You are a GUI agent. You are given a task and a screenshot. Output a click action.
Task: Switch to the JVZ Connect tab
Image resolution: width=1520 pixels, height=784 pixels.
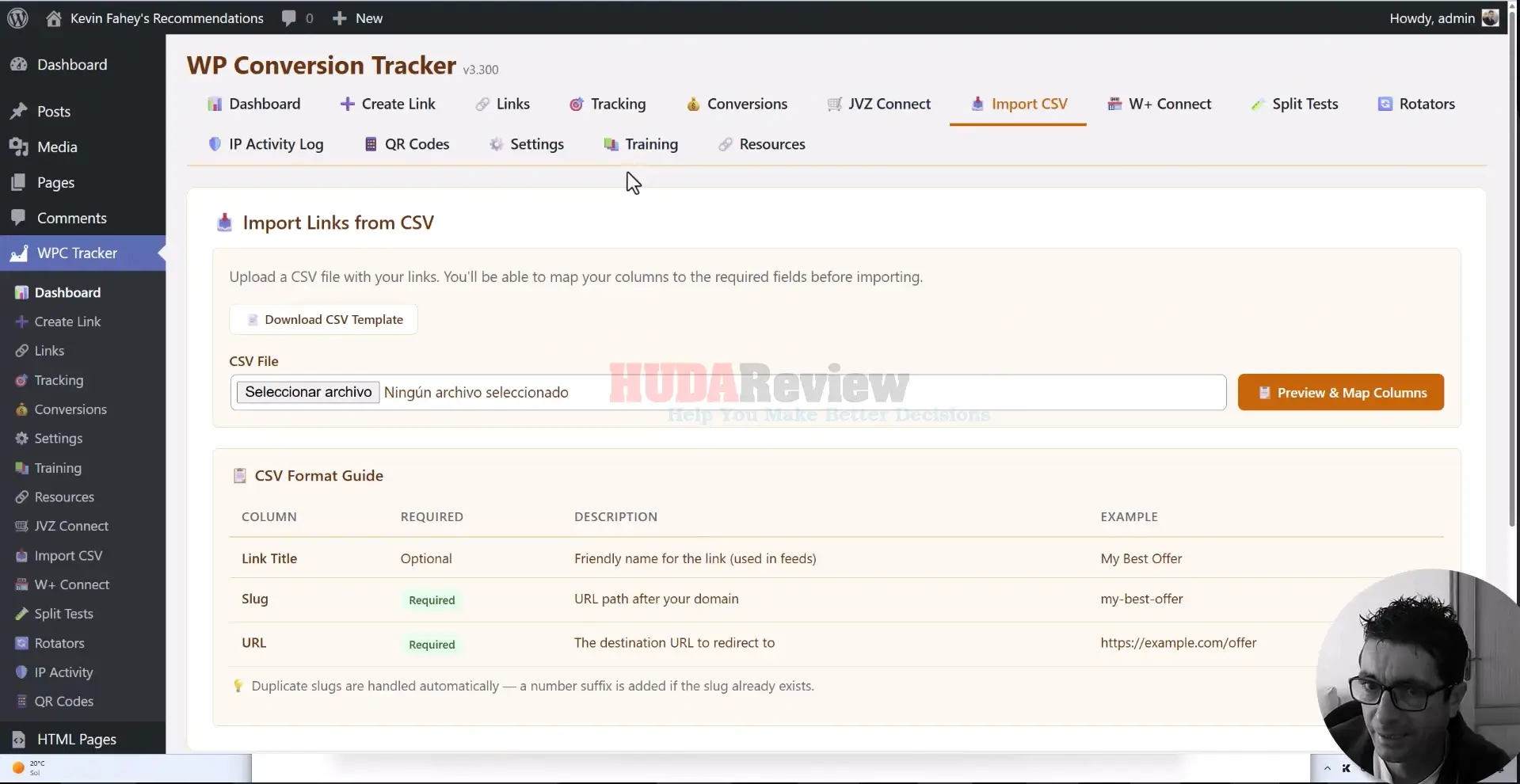point(878,104)
